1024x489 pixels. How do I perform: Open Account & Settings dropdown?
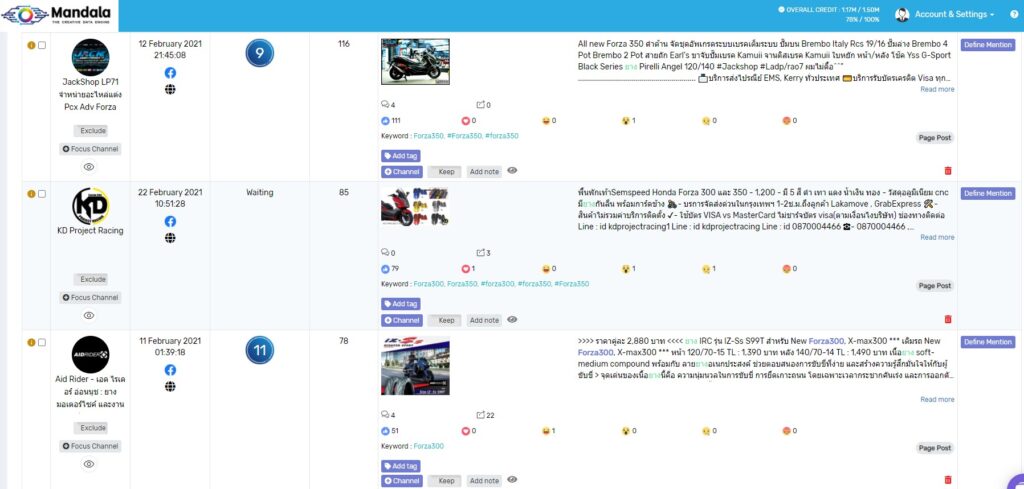954,14
